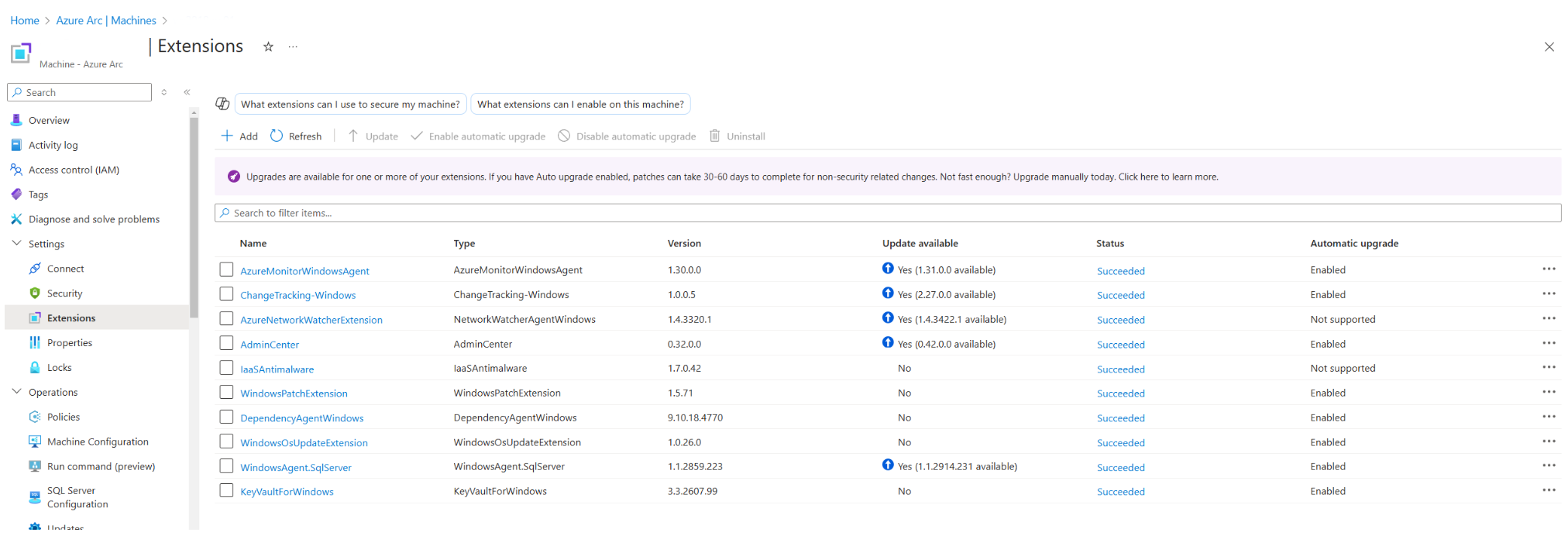Viewport: 1568px width, 546px height.
Task: Click the up-down sort arrows beside Search
Action: (x=164, y=92)
